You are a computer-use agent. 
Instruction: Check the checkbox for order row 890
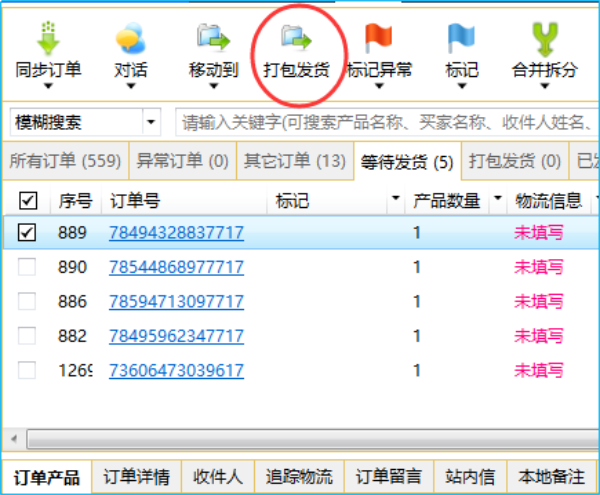coord(28,267)
